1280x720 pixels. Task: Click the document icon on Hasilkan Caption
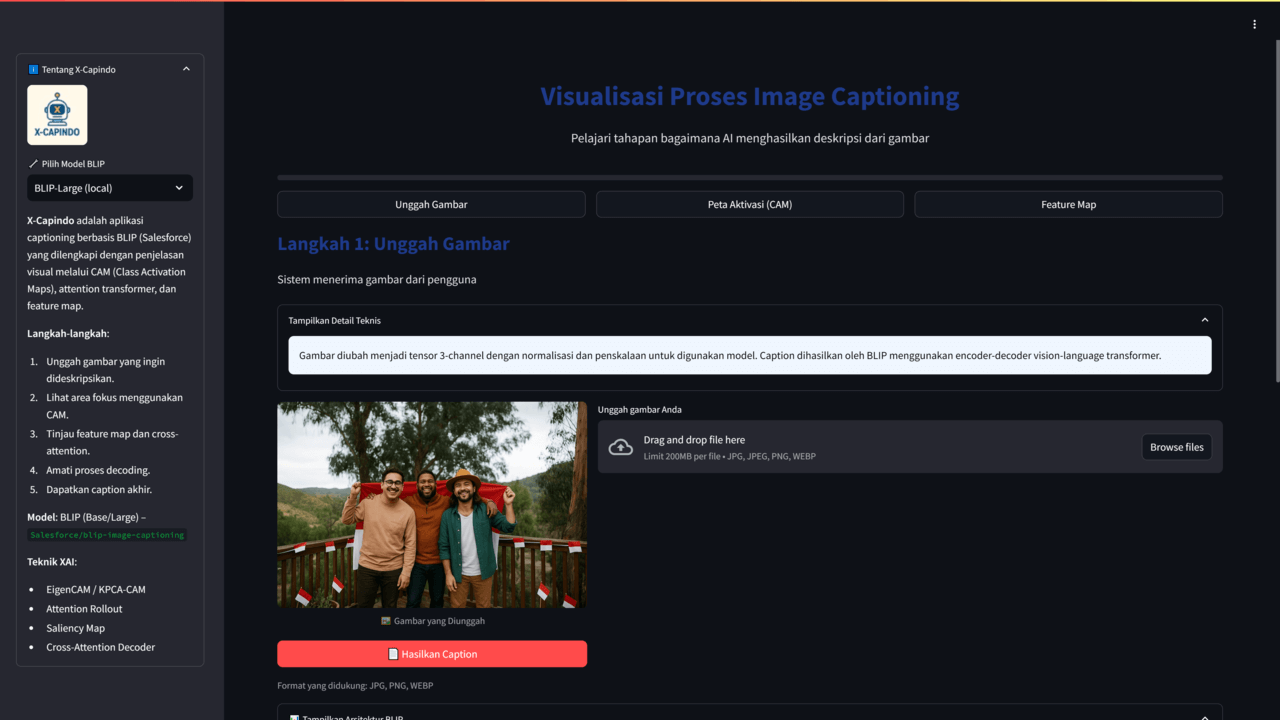[x=393, y=654]
